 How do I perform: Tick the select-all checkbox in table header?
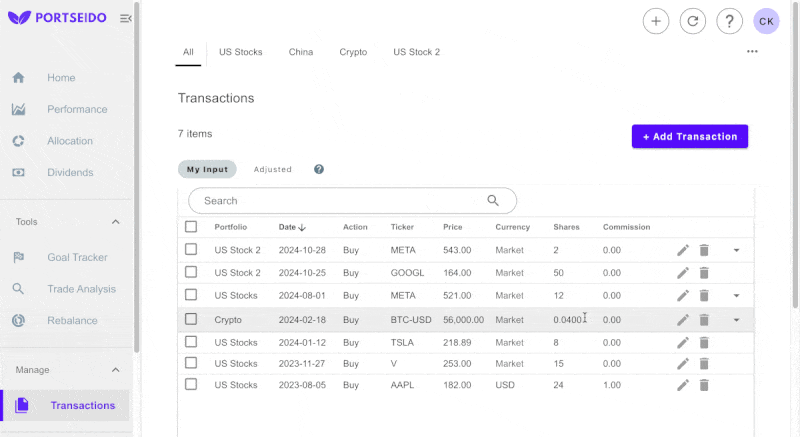(x=191, y=227)
